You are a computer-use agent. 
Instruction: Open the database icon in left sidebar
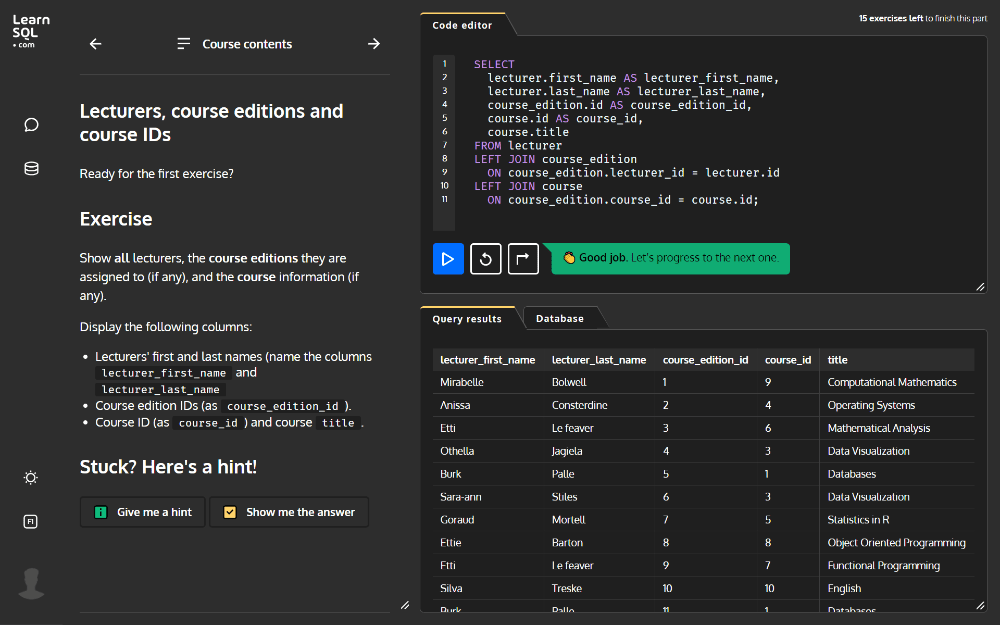[x=31, y=168]
